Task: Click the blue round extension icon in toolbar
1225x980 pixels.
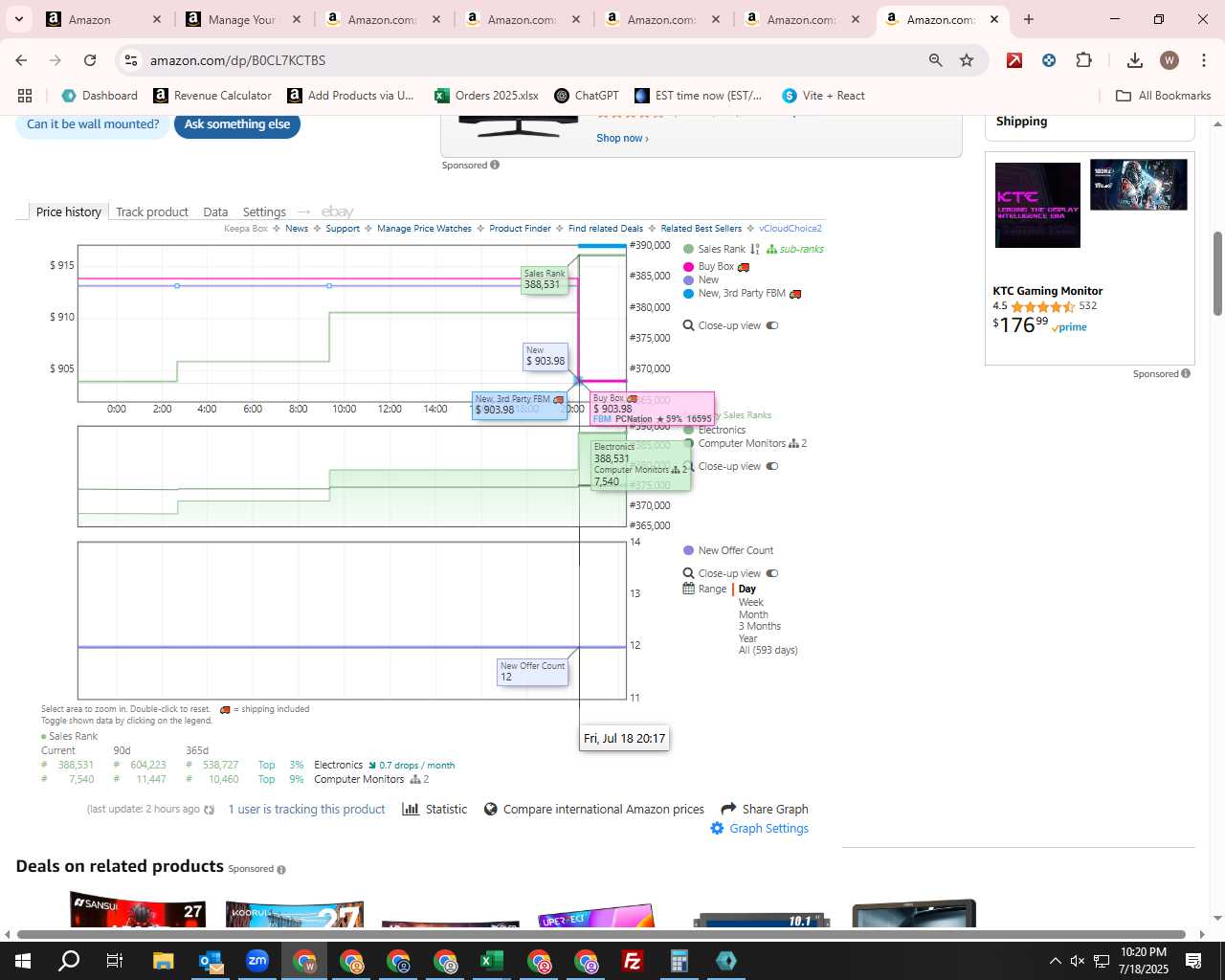Action: pyautogui.click(x=1049, y=60)
